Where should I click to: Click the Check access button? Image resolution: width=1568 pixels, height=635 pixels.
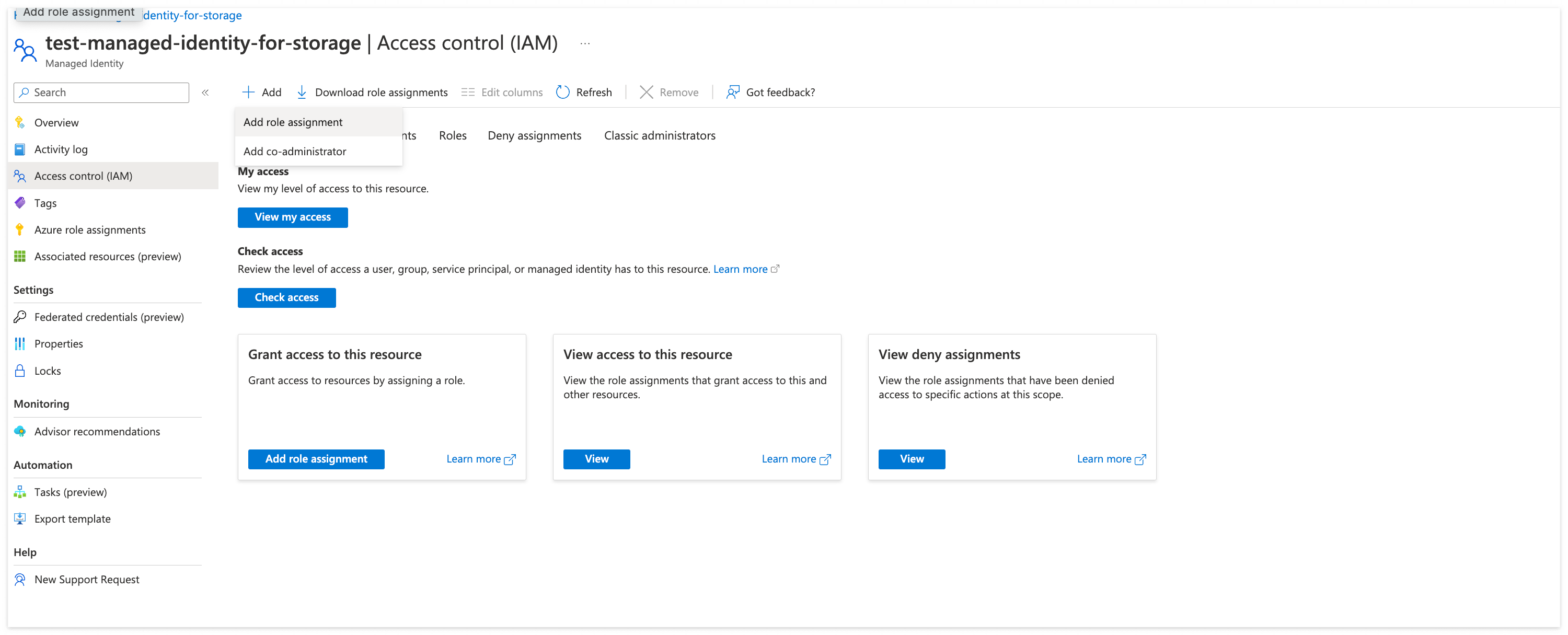[287, 297]
